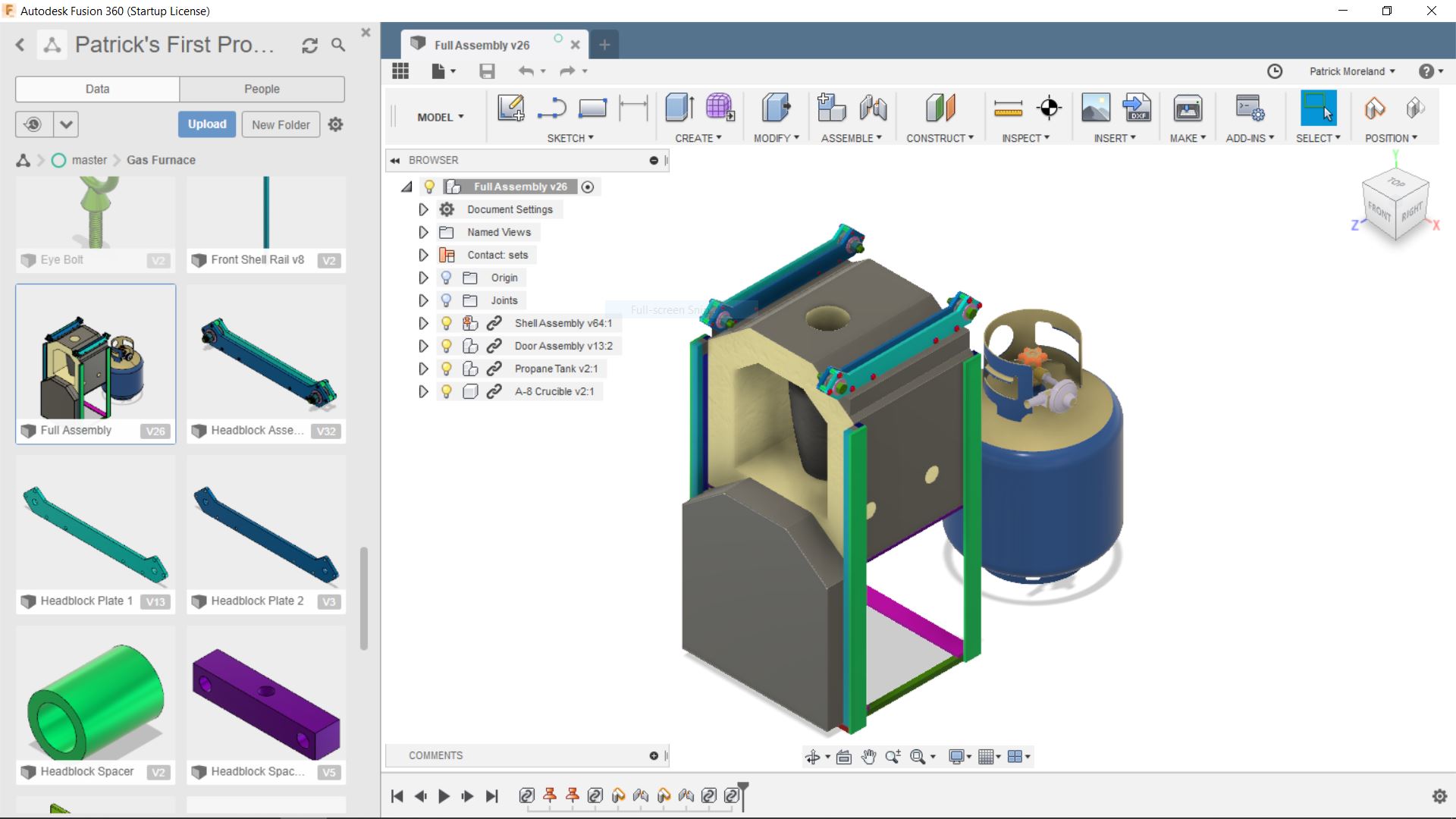Click the Extrude tool in Create

coord(679,108)
